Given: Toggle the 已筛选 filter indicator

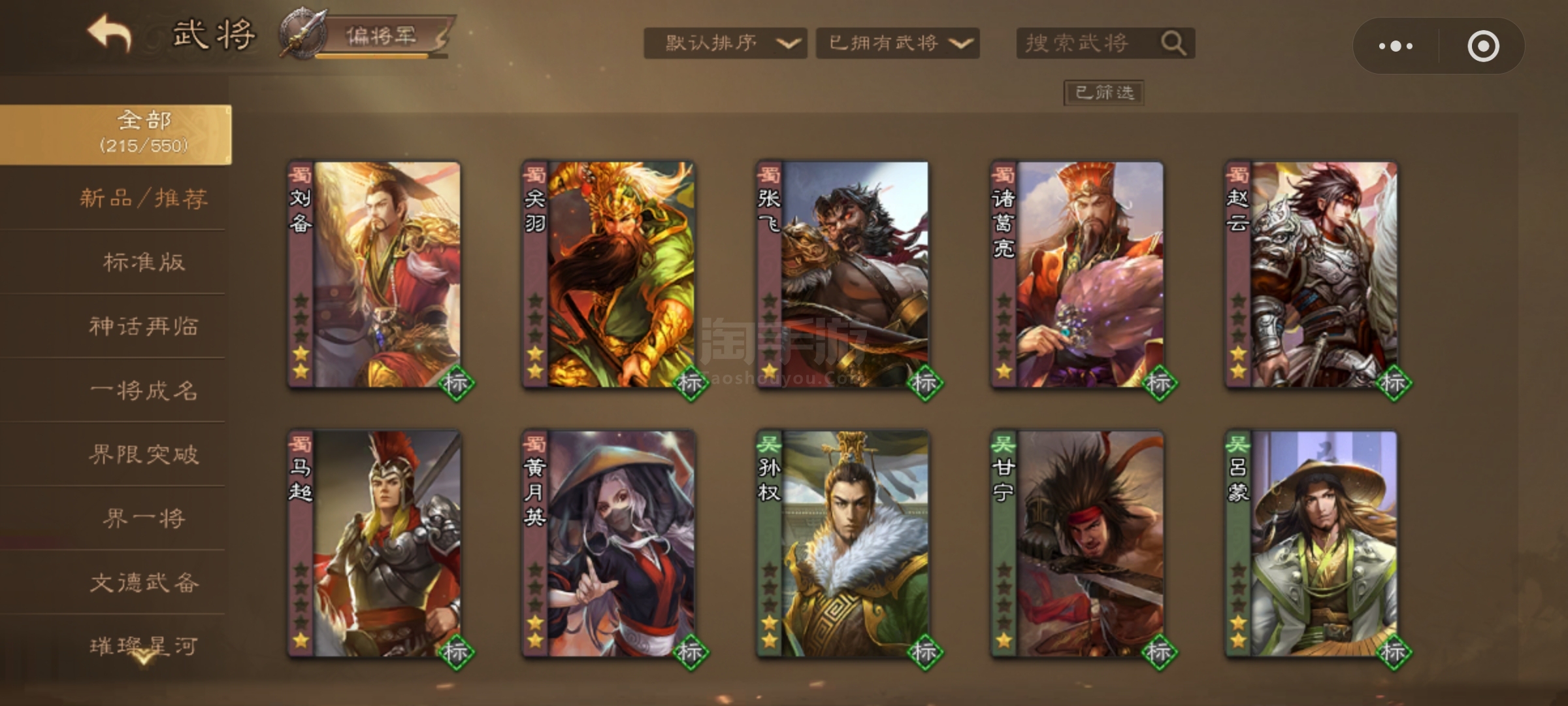Looking at the screenshot, I should coord(1103,92).
